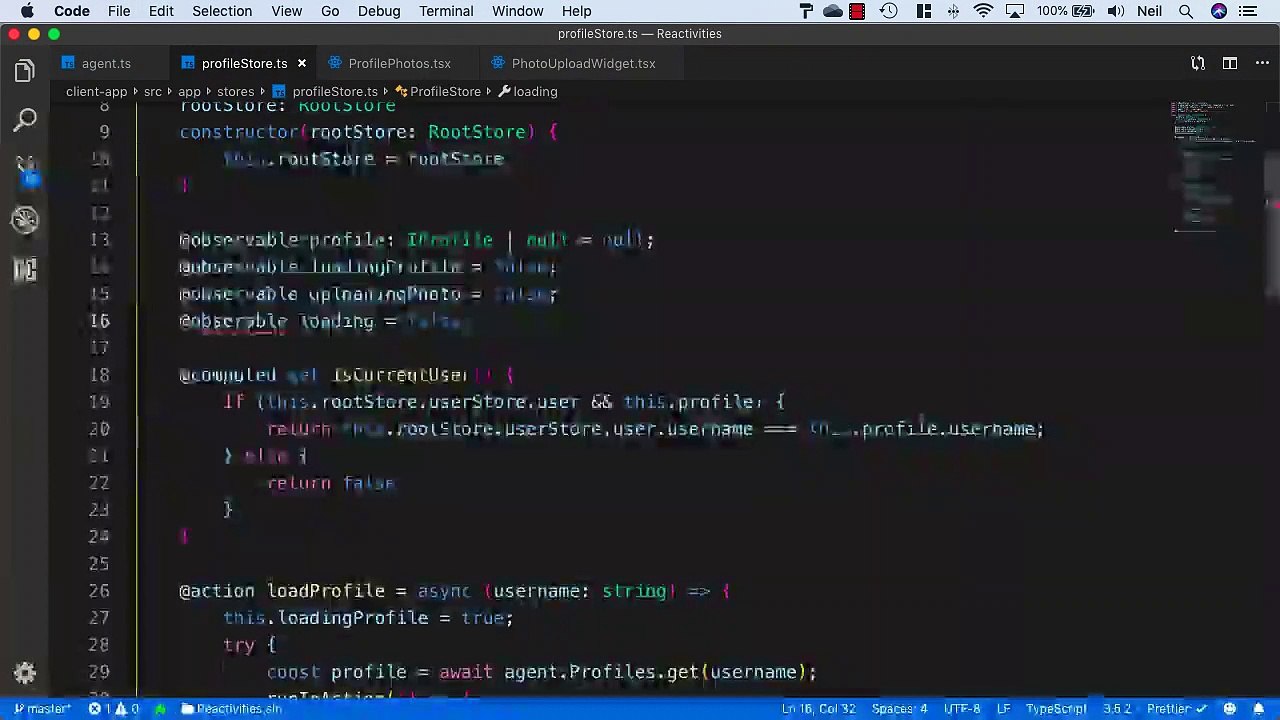This screenshot has width=1280, height=720.
Task: Change the UTF-8 file encoding
Action: tap(962, 709)
